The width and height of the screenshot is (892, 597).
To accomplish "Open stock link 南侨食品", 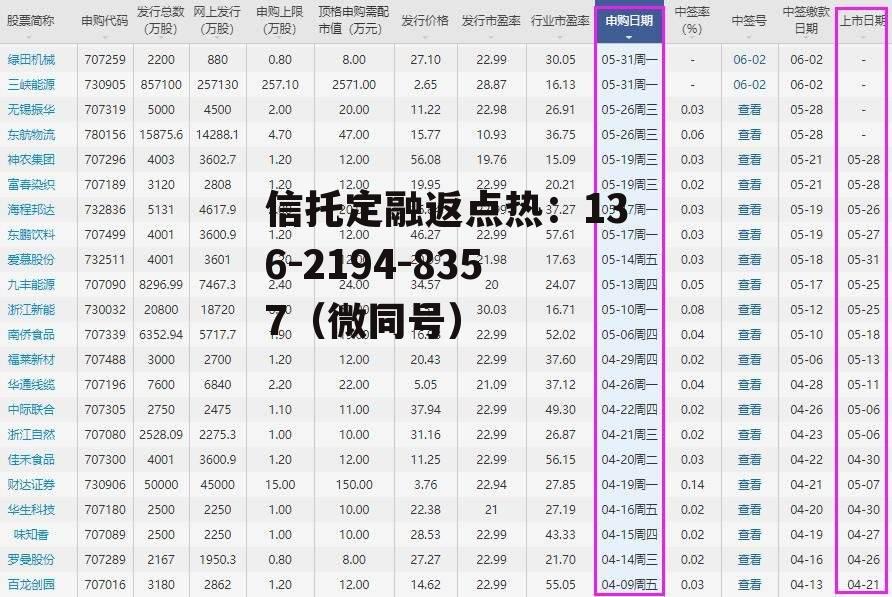I will coord(31,335).
